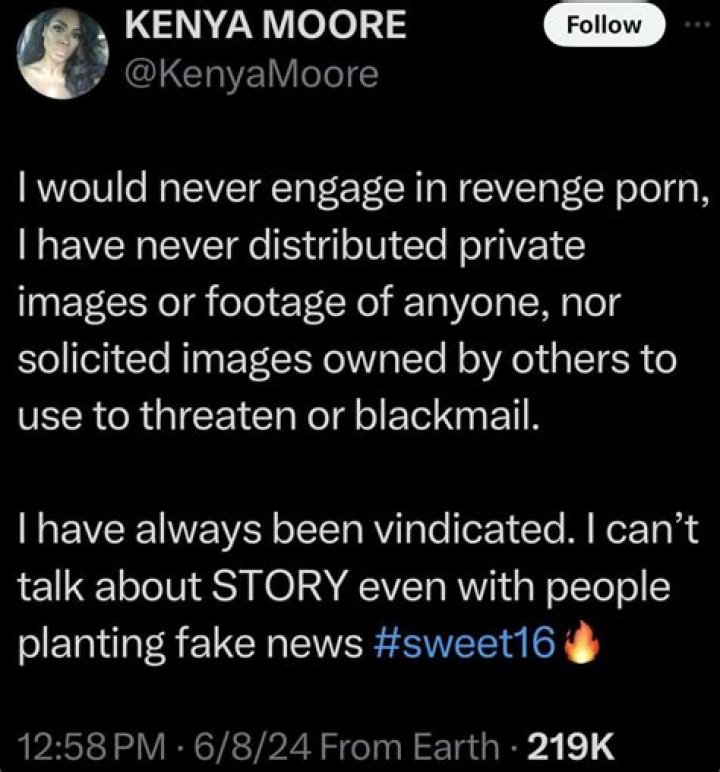
Task: View the 219K views count
Action: point(571,747)
